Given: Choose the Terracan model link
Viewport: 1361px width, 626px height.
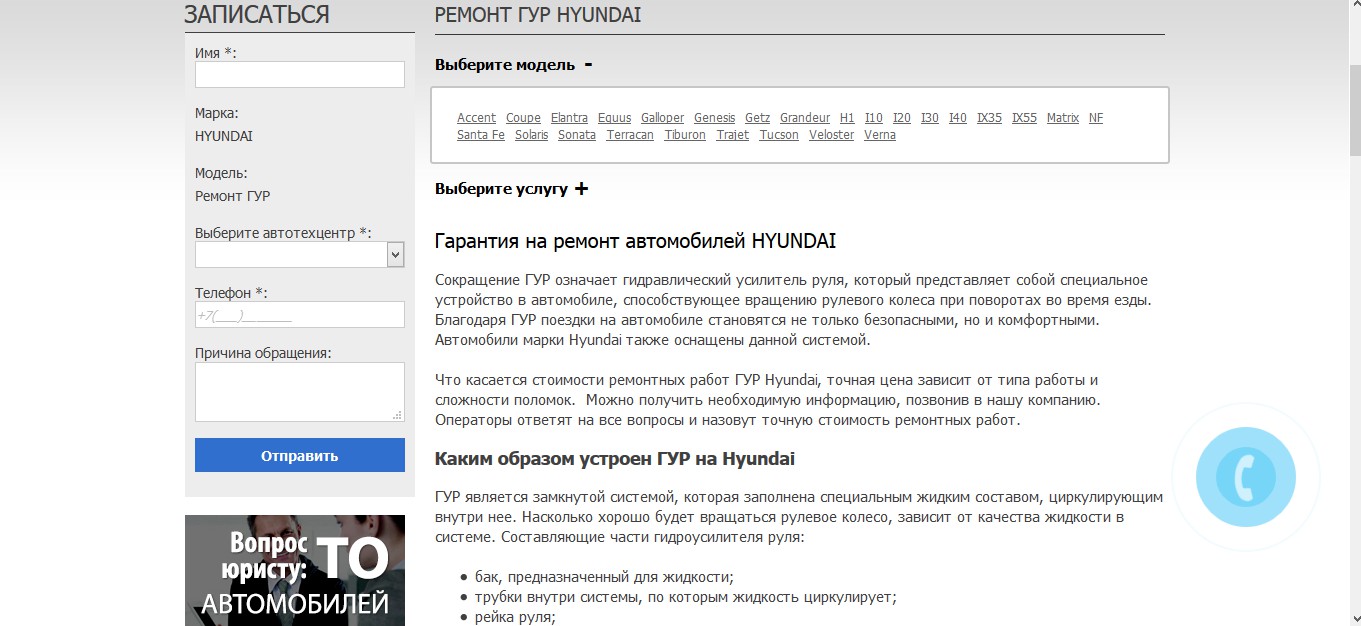Looking at the screenshot, I should point(630,135).
